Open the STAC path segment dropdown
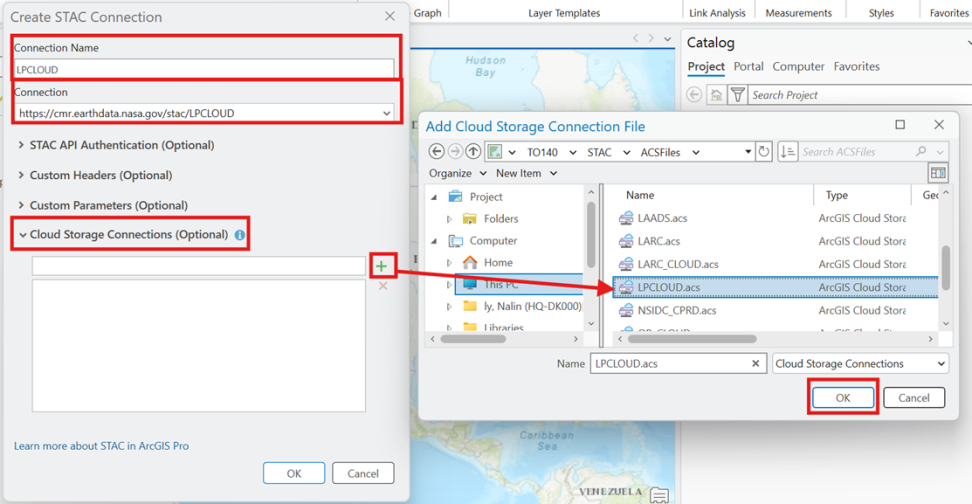972x504 pixels. 627,153
